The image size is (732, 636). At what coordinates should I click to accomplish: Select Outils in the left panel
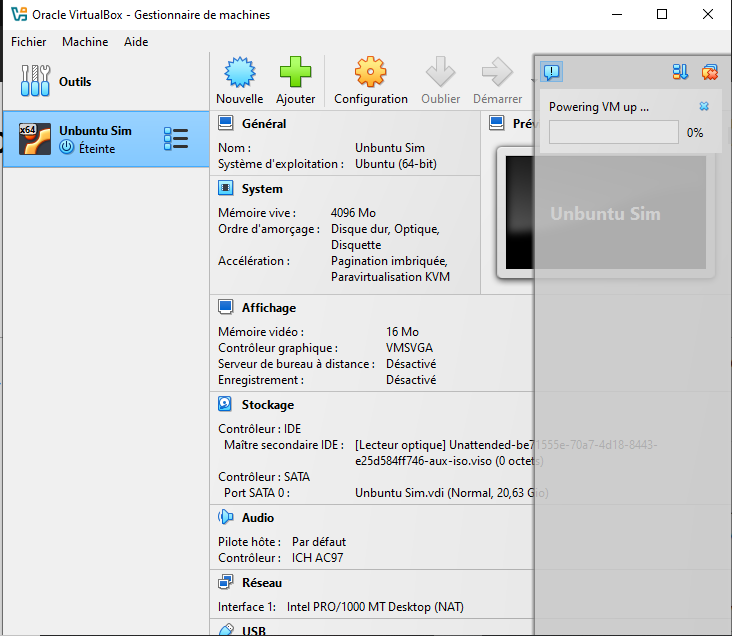click(75, 82)
